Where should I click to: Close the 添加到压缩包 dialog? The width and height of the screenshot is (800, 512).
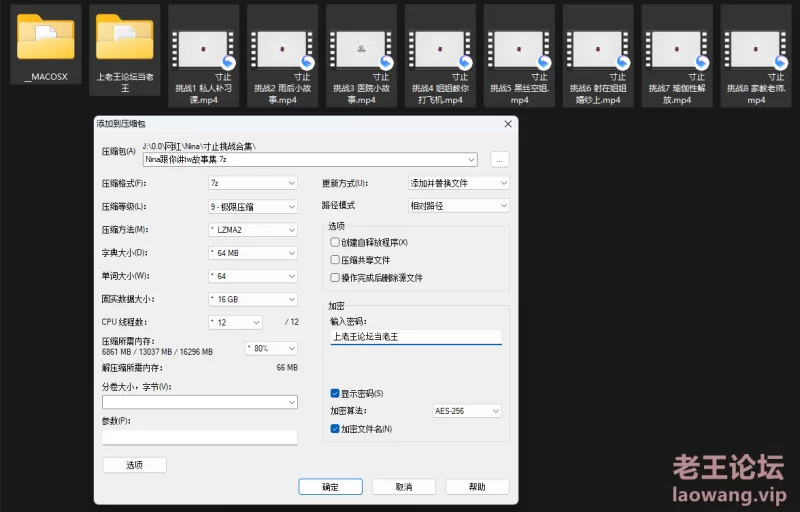pos(508,124)
